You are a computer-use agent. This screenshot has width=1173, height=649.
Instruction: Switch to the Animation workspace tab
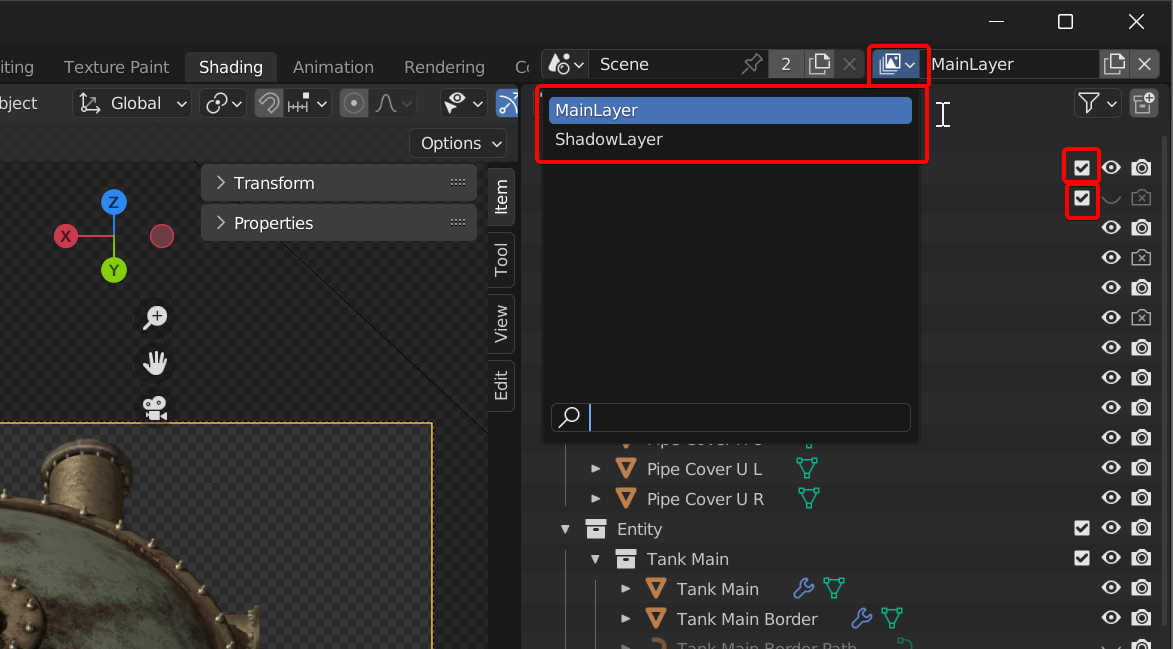[x=333, y=67]
